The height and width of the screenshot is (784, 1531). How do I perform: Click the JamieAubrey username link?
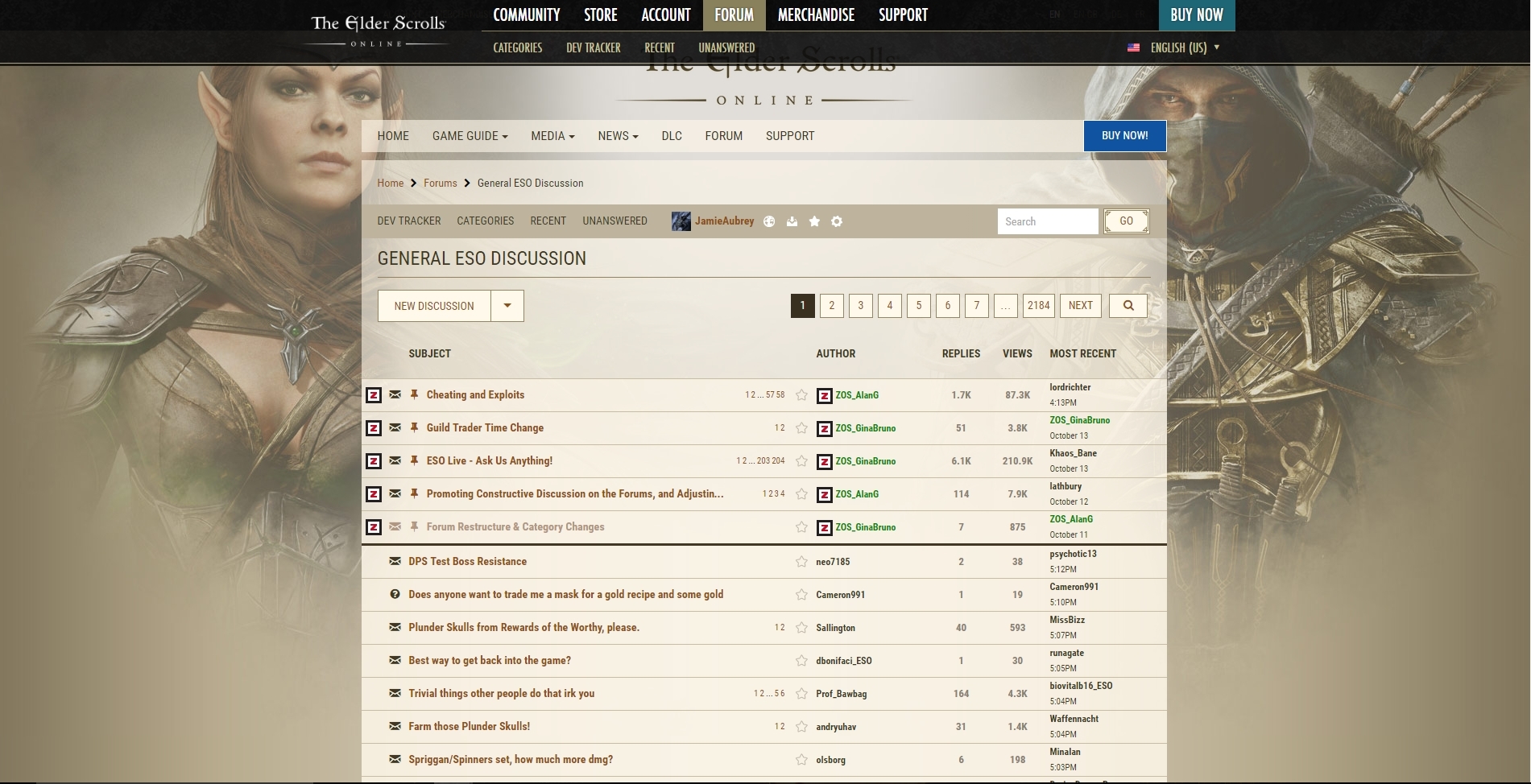click(724, 221)
